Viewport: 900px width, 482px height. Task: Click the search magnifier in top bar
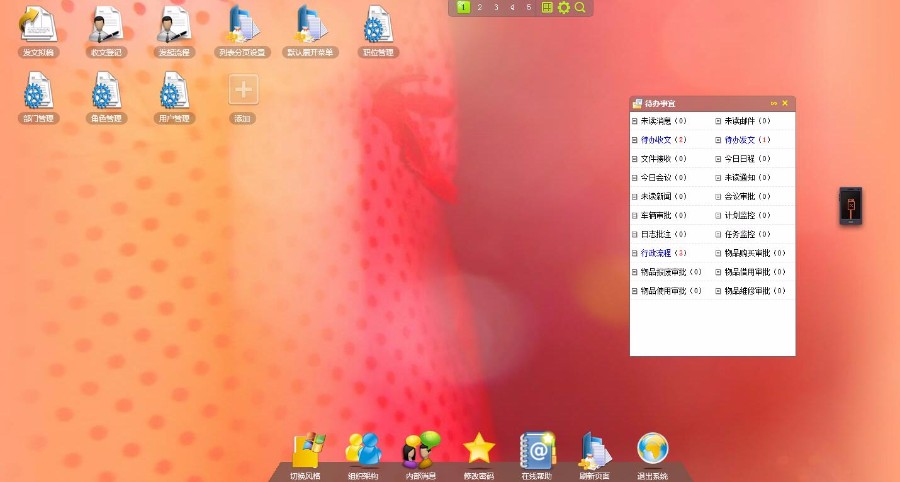[x=580, y=7]
